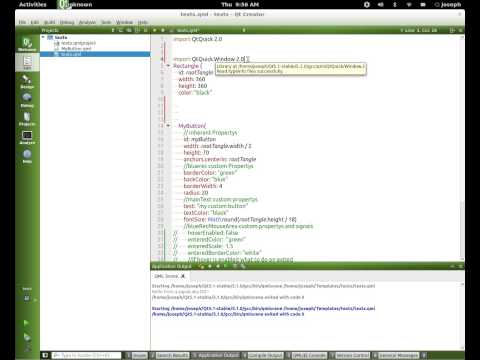Switch to Edit mode in sidebar
The width and height of the screenshot is (480, 360).
coord(27,63)
